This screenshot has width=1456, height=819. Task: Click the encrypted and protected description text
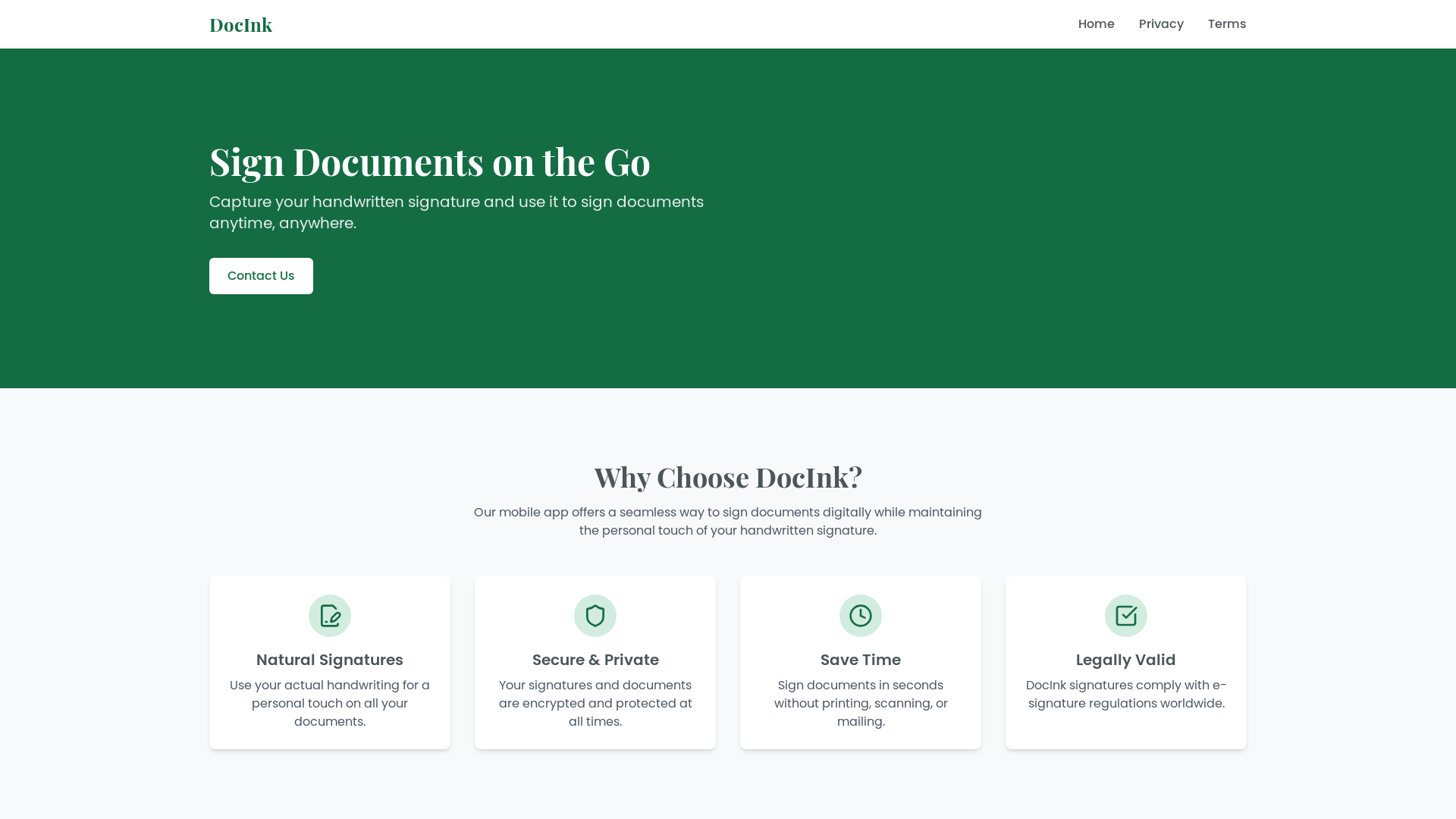pos(595,704)
